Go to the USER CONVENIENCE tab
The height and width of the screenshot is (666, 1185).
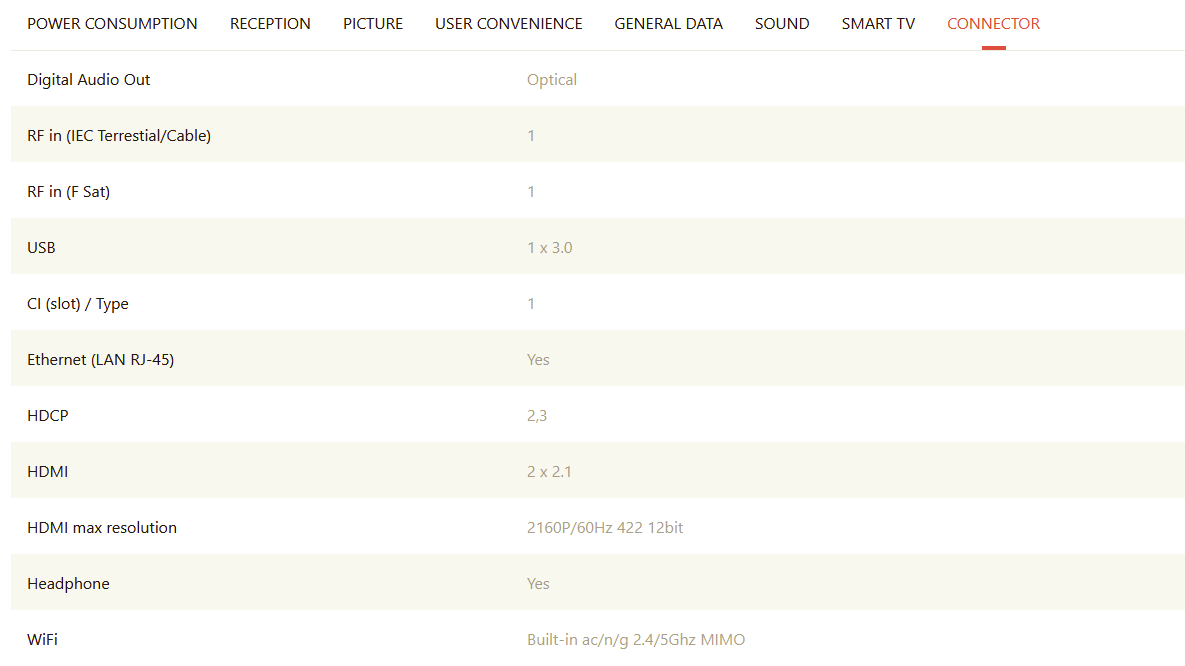(x=508, y=24)
